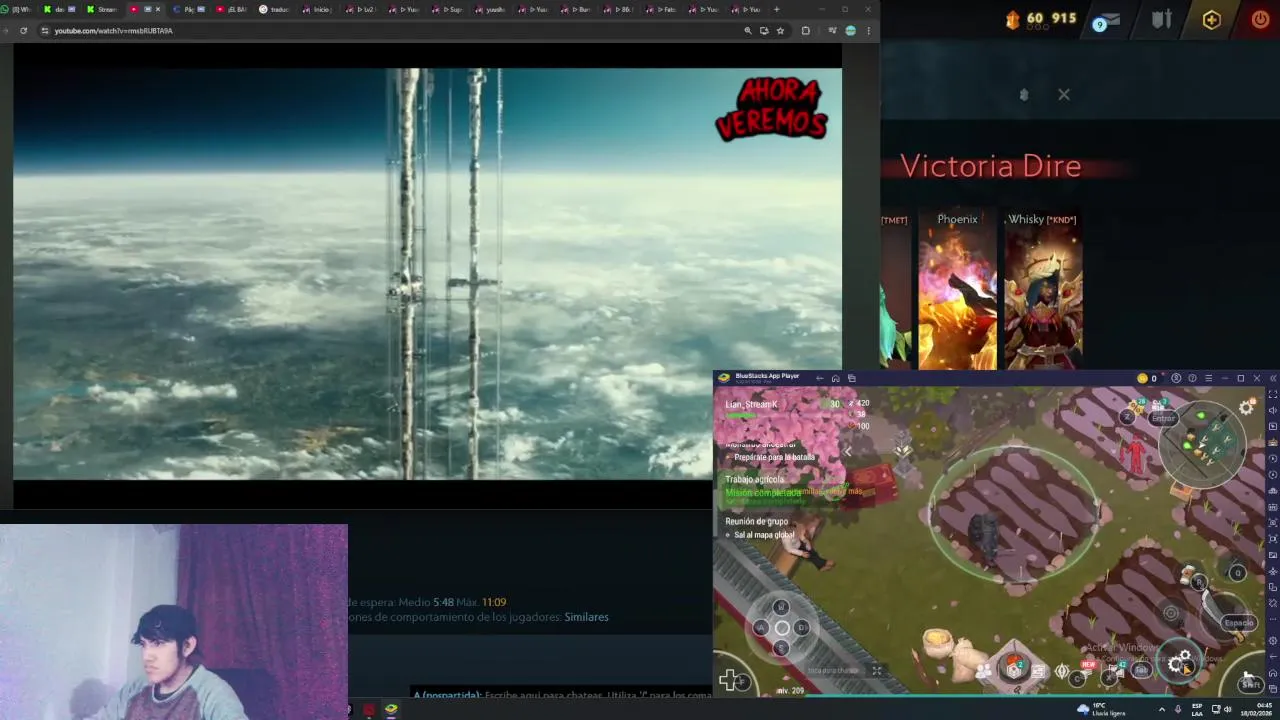Switch to the 'traduc' browser tab
The width and height of the screenshot is (1280, 720).
(x=275, y=9)
